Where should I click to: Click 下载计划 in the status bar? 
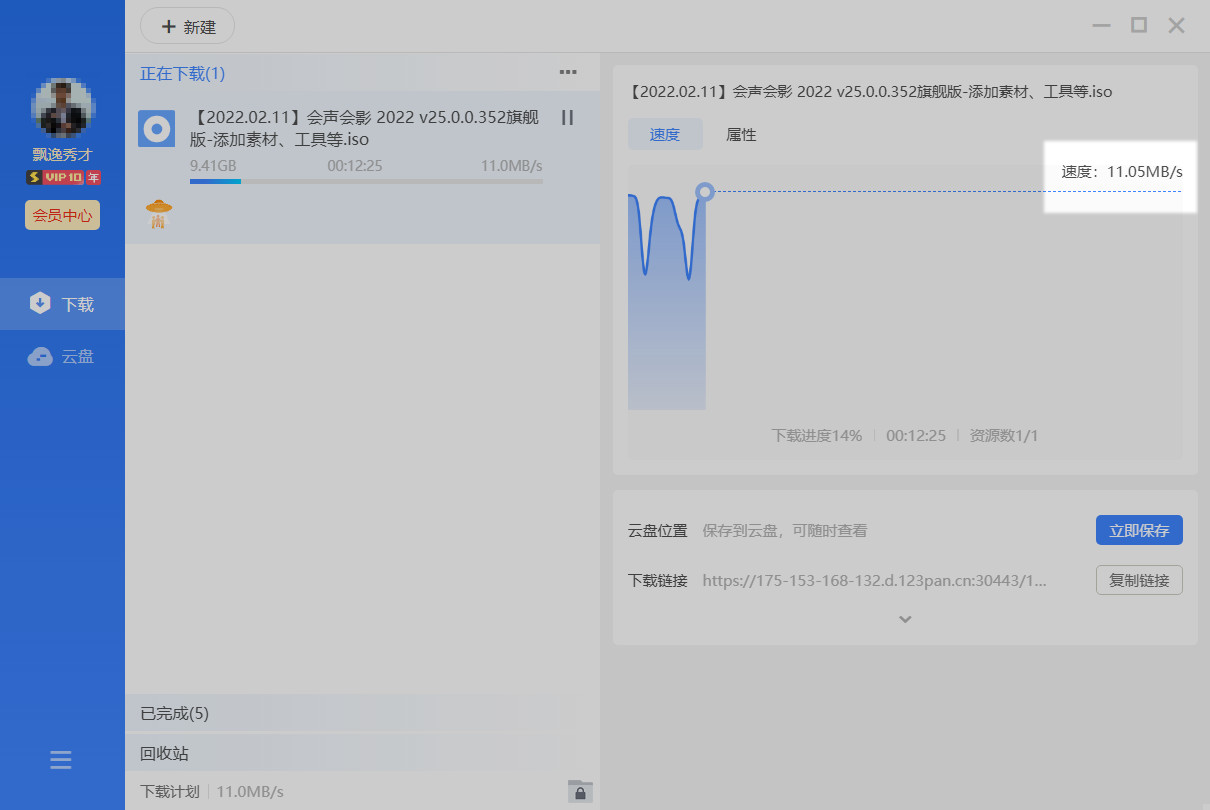[170, 791]
